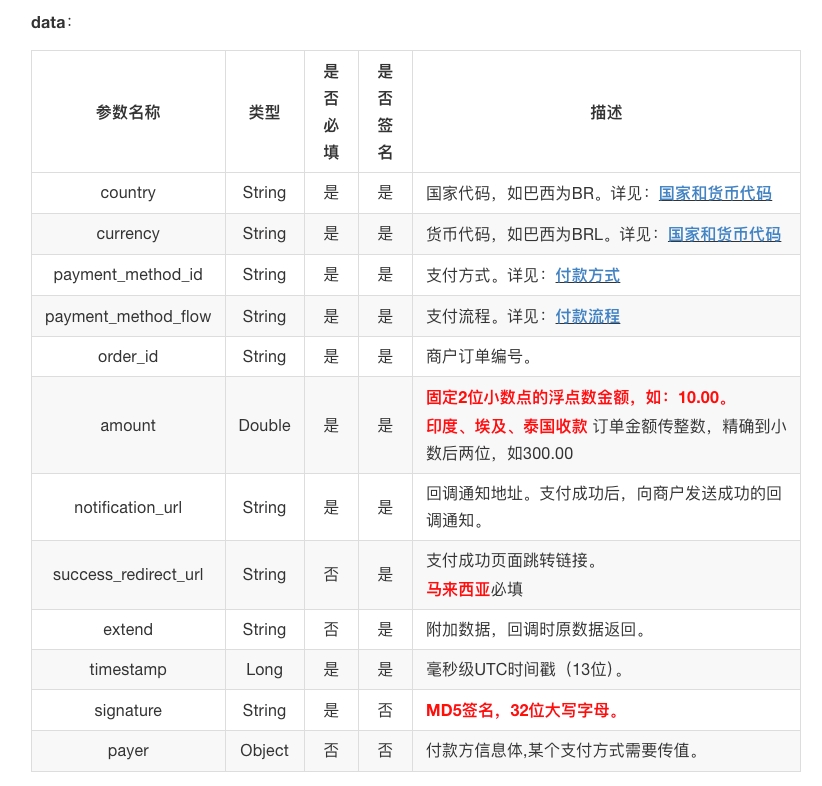Click description 毫秒级UTC时间戳（13位）。
822x786 pixels.
525,670
